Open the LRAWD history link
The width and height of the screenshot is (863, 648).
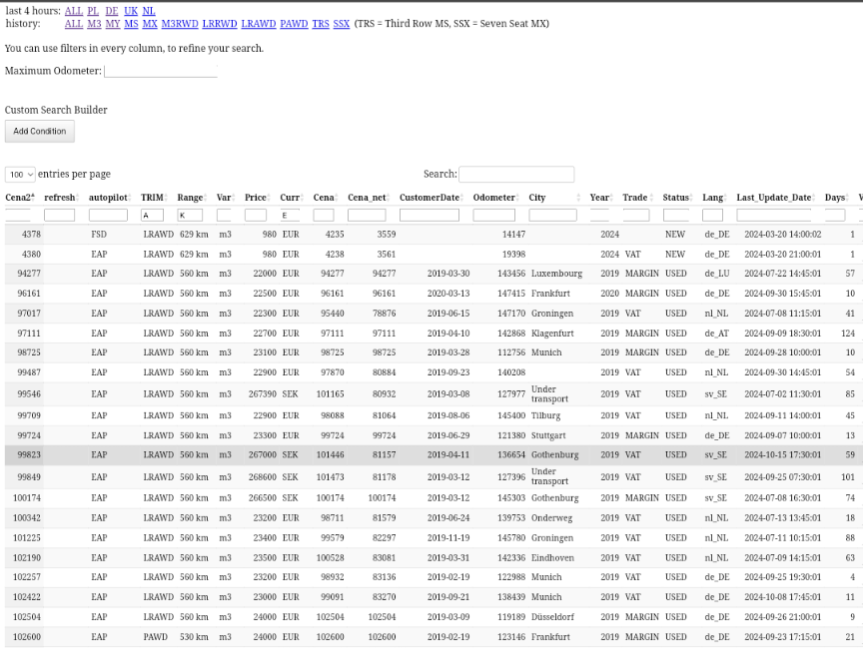point(259,24)
